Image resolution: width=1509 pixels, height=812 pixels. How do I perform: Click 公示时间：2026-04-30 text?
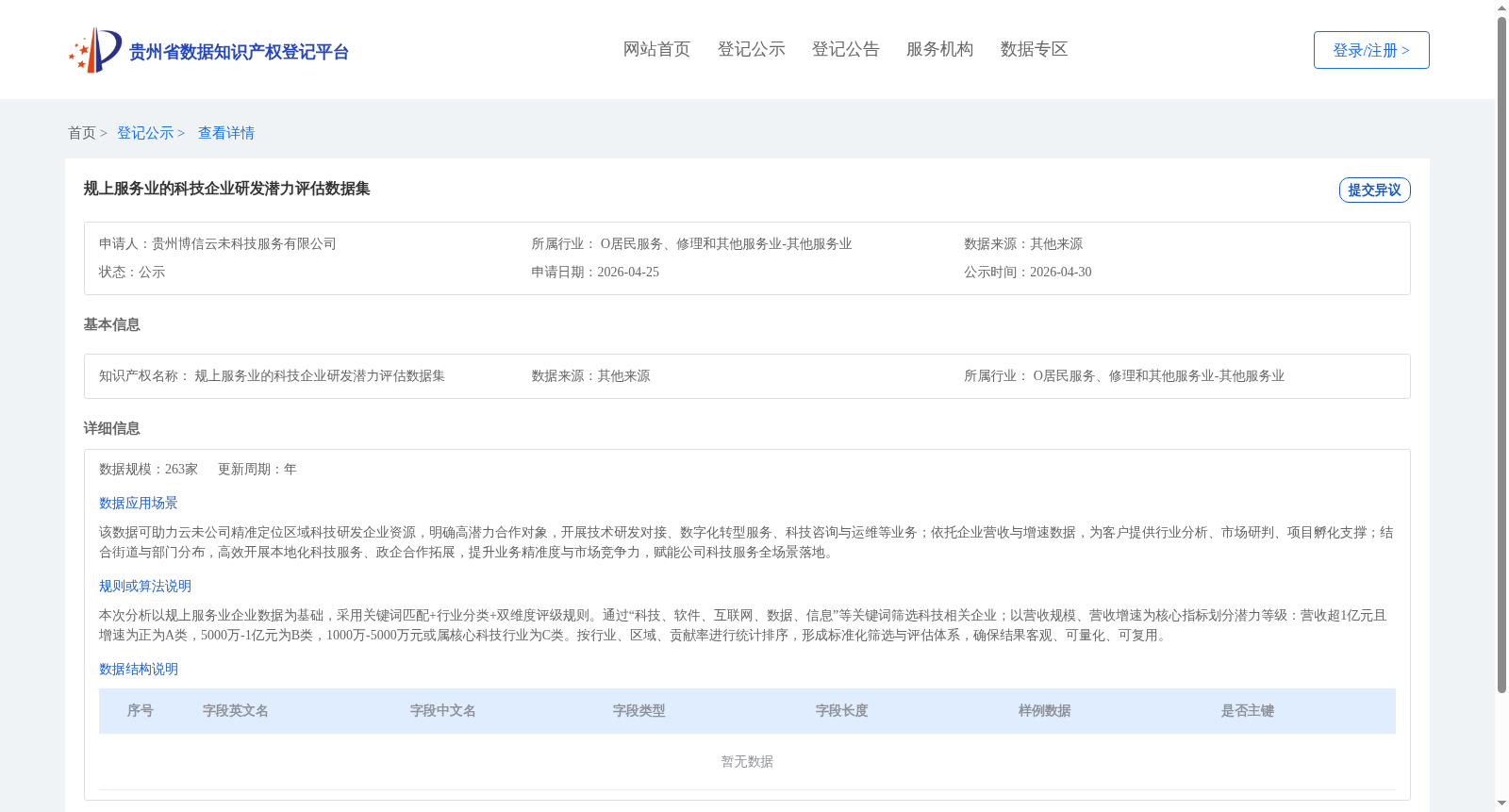click(1028, 272)
